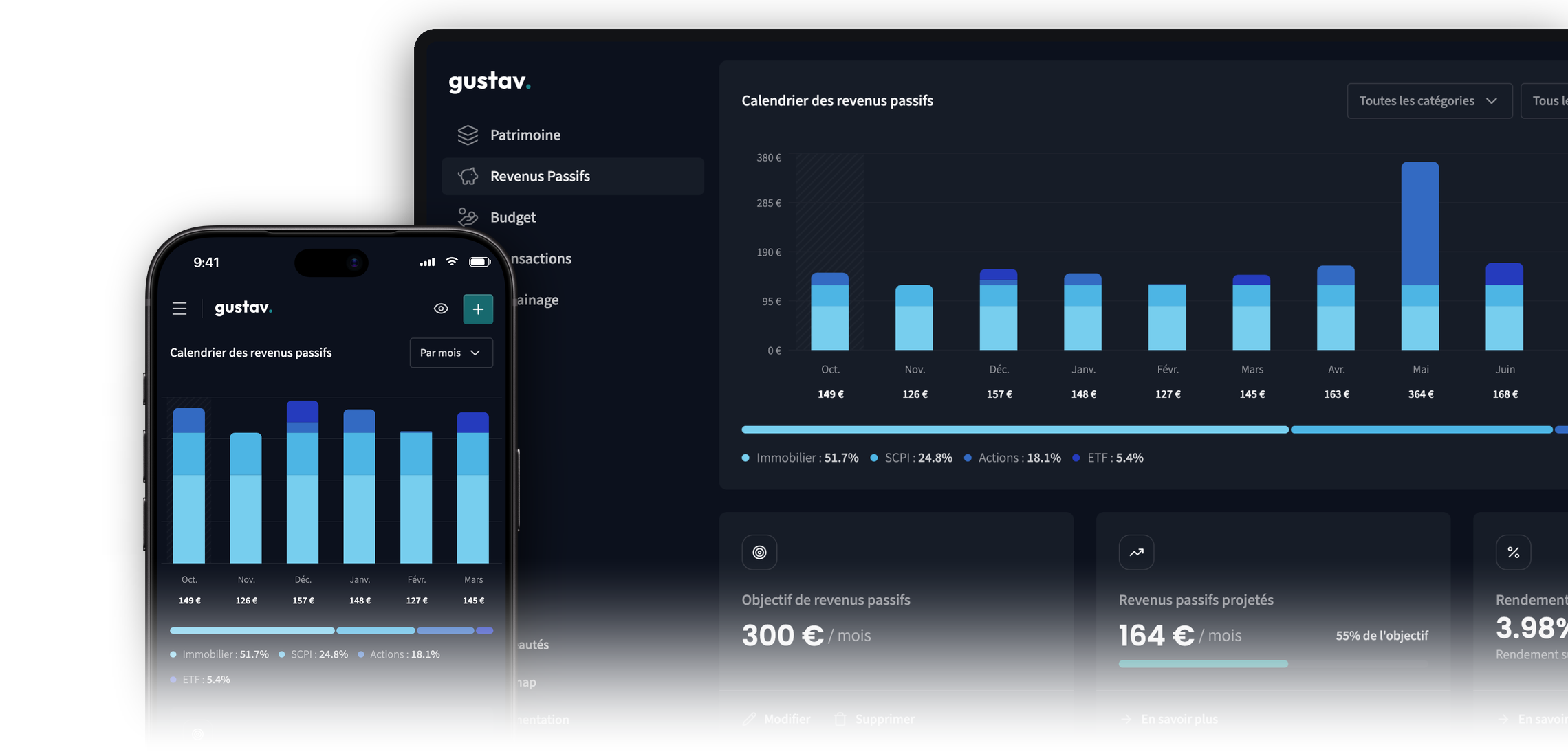Open En savoir plus under projected revenues
This screenshot has width=1568, height=756.
tap(1169, 719)
